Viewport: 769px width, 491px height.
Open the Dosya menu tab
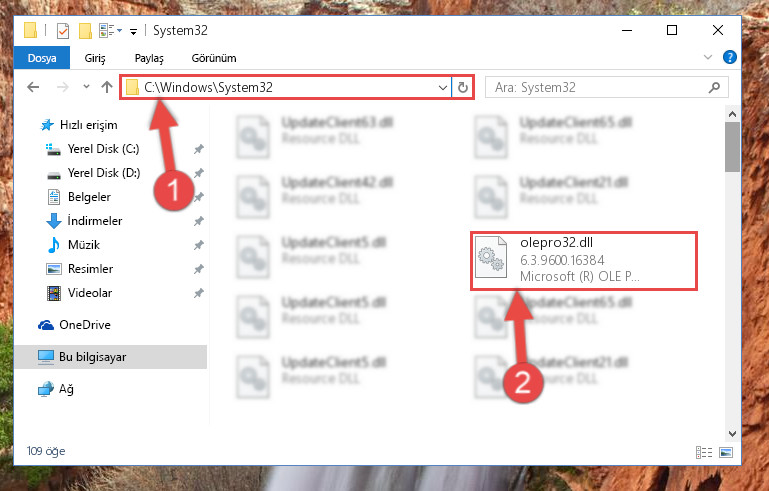(x=42, y=58)
